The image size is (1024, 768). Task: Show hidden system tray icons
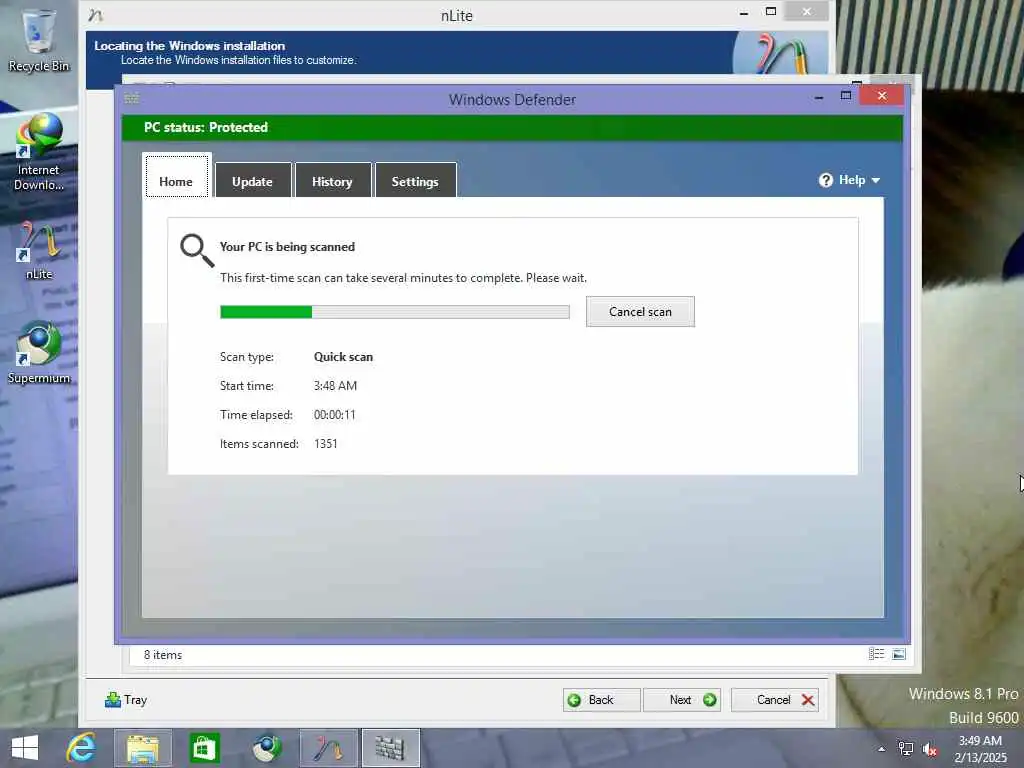tap(882, 749)
